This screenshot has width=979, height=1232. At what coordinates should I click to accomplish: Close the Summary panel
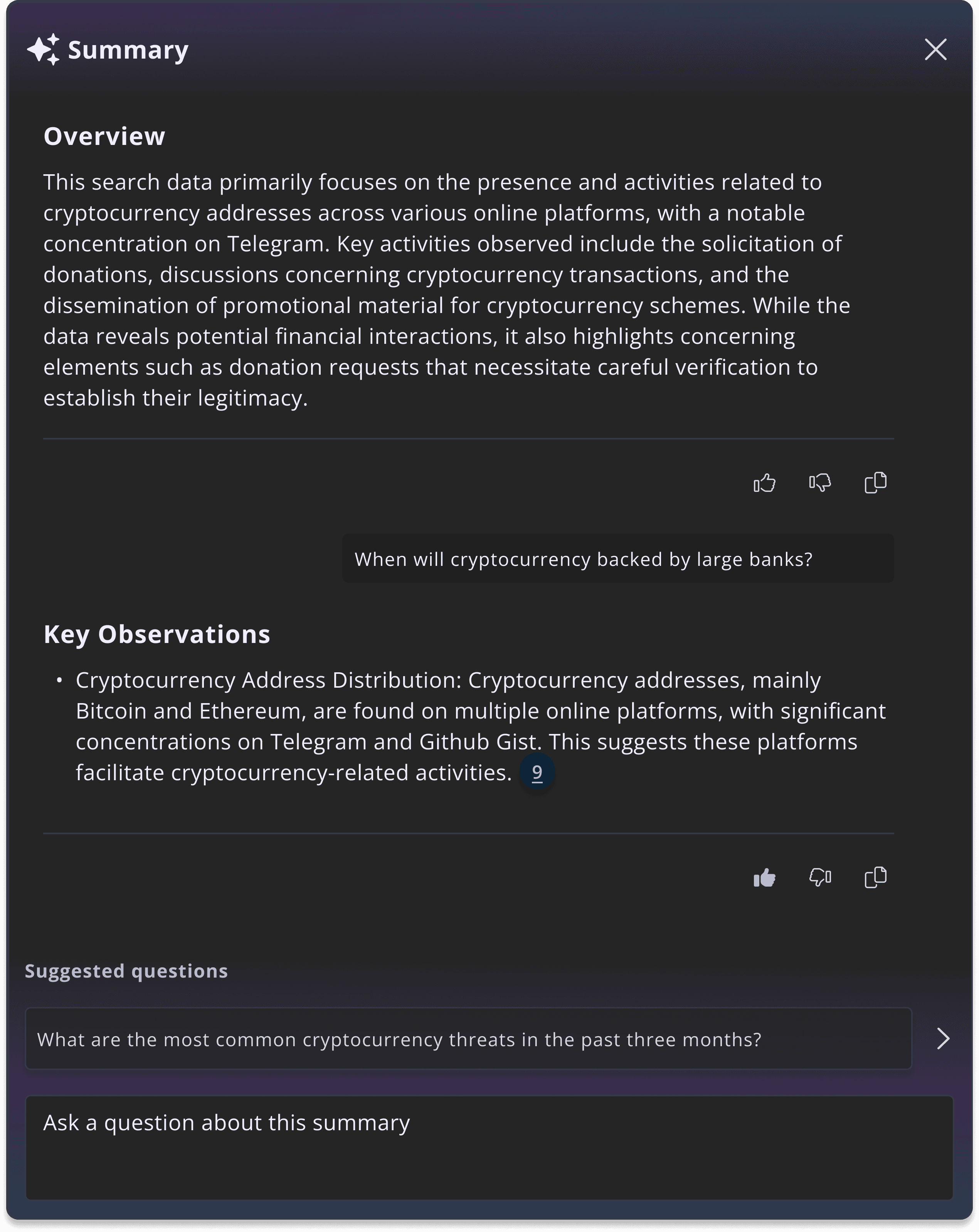[x=935, y=50]
